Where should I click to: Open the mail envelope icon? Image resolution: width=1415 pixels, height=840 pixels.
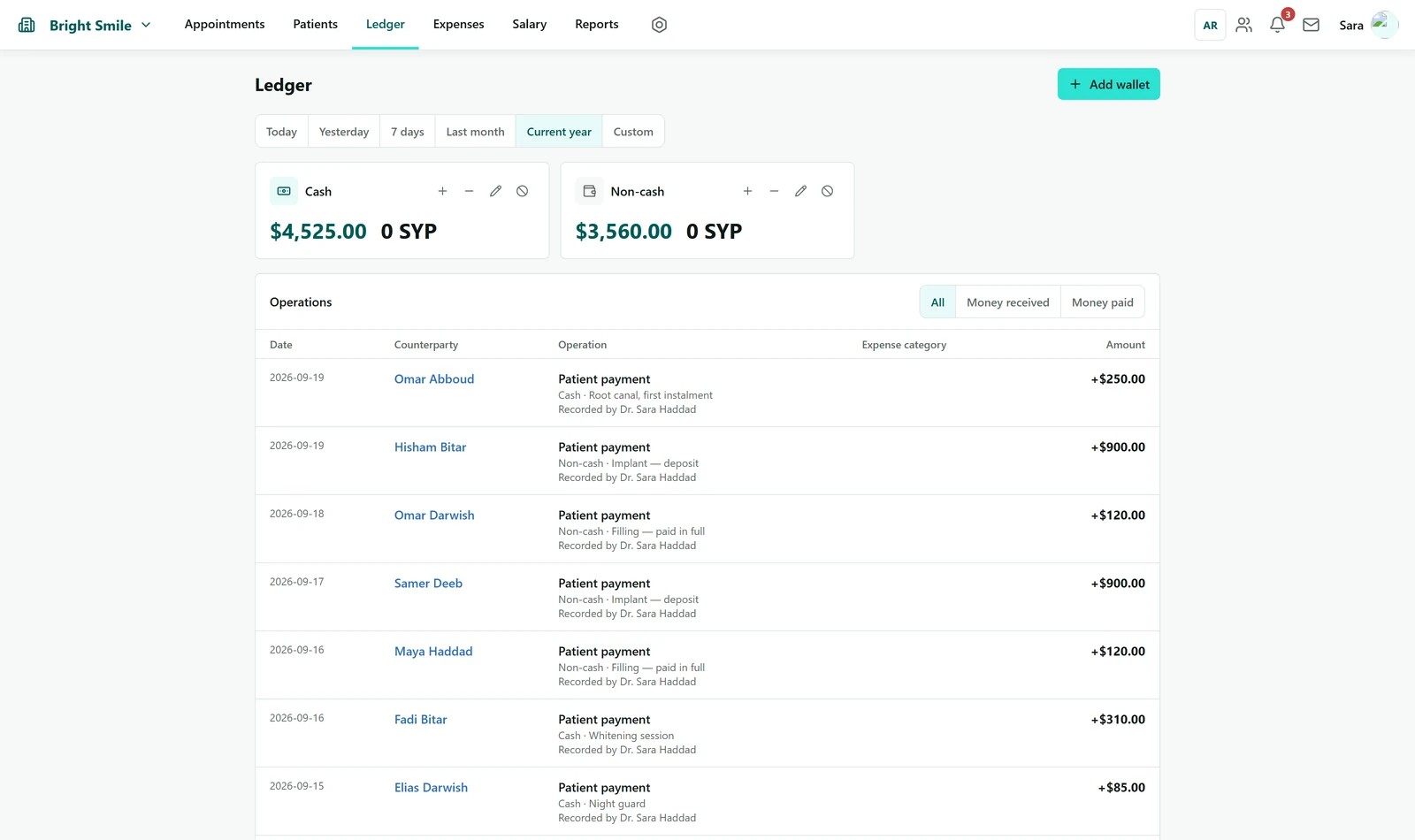(x=1312, y=25)
